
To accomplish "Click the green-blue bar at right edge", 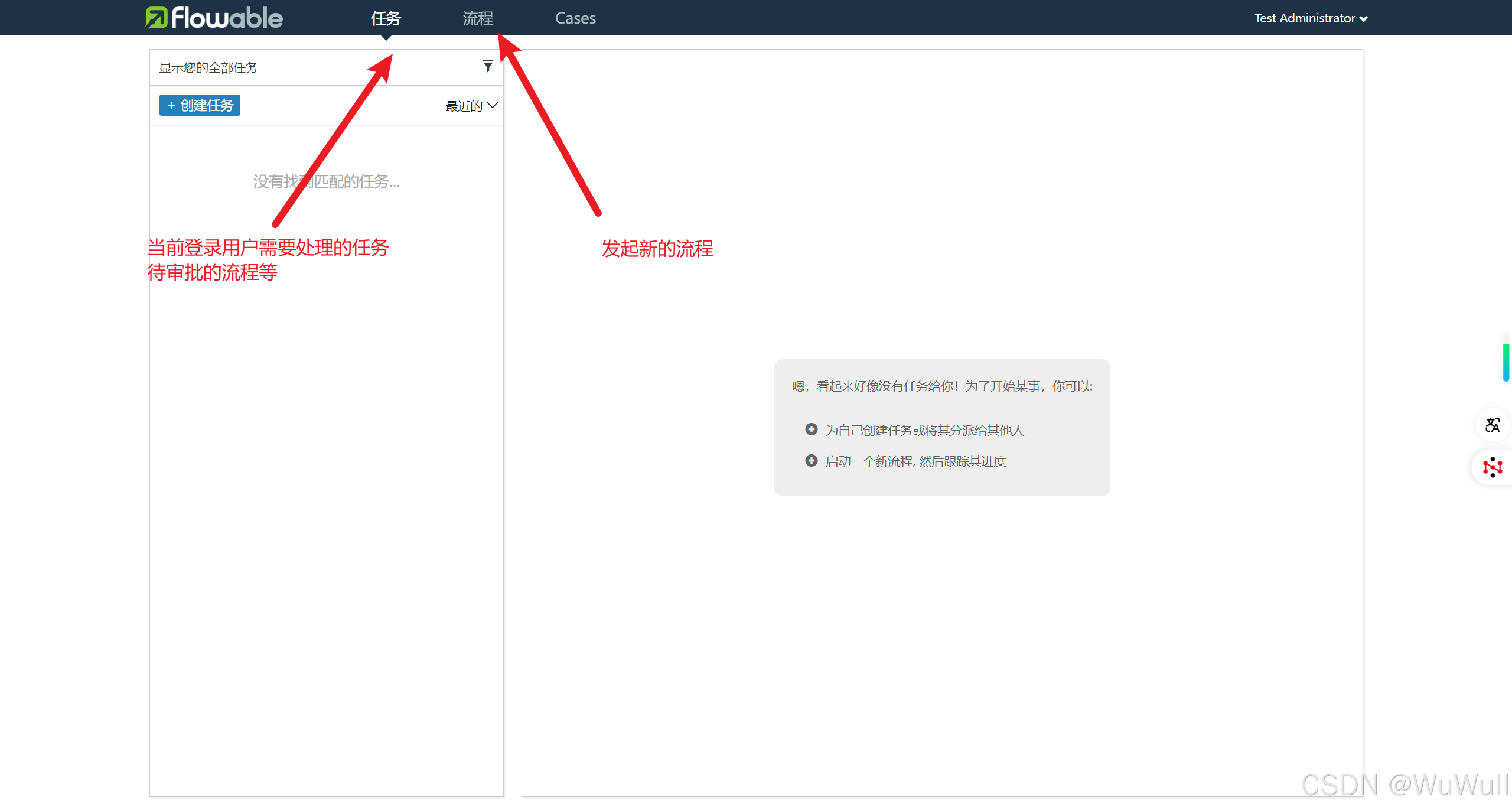I will click(1506, 362).
